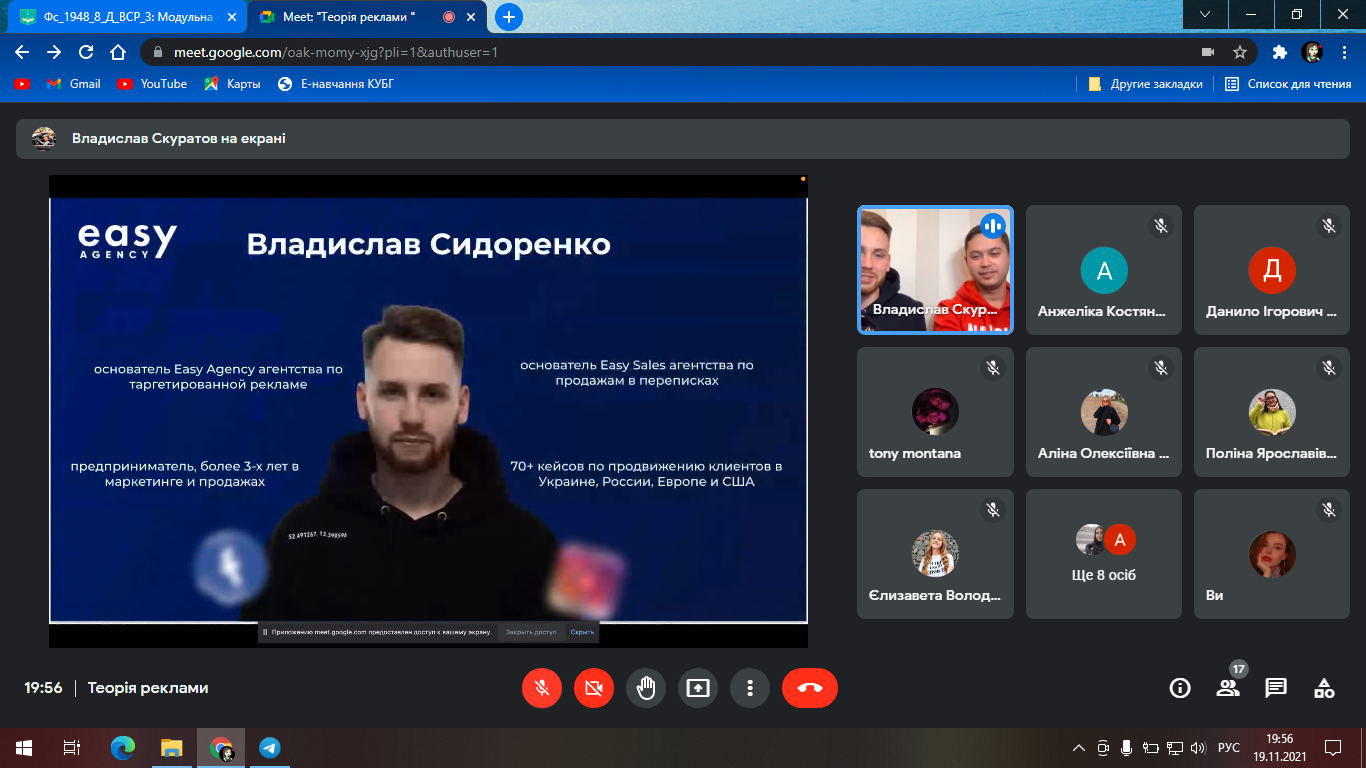Go forward in browser history

pos(54,52)
